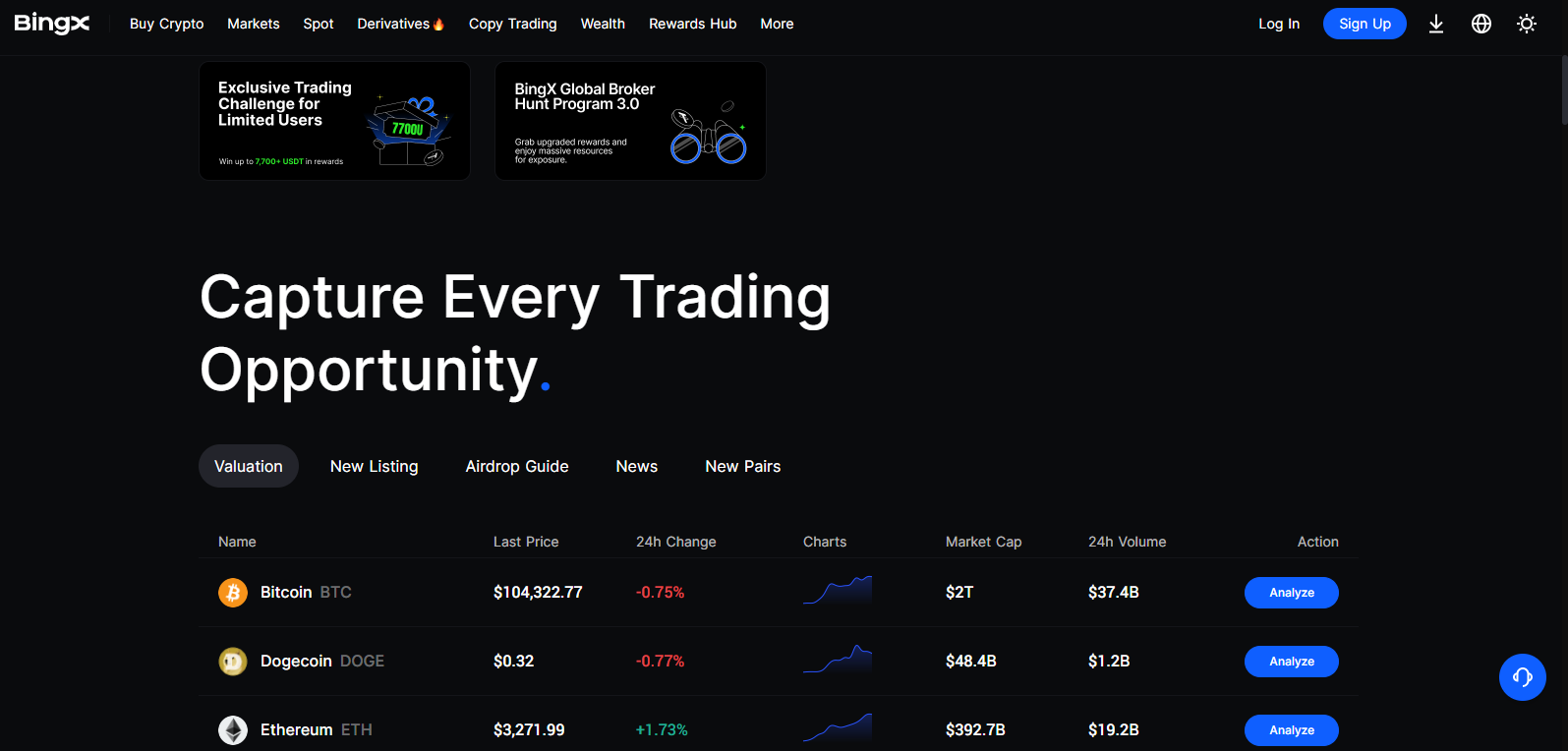Open the language globe icon
The image size is (1568, 751).
(x=1481, y=24)
